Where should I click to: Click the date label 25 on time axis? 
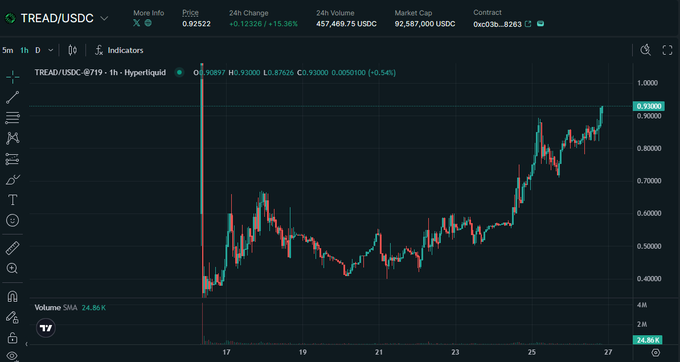(532, 352)
